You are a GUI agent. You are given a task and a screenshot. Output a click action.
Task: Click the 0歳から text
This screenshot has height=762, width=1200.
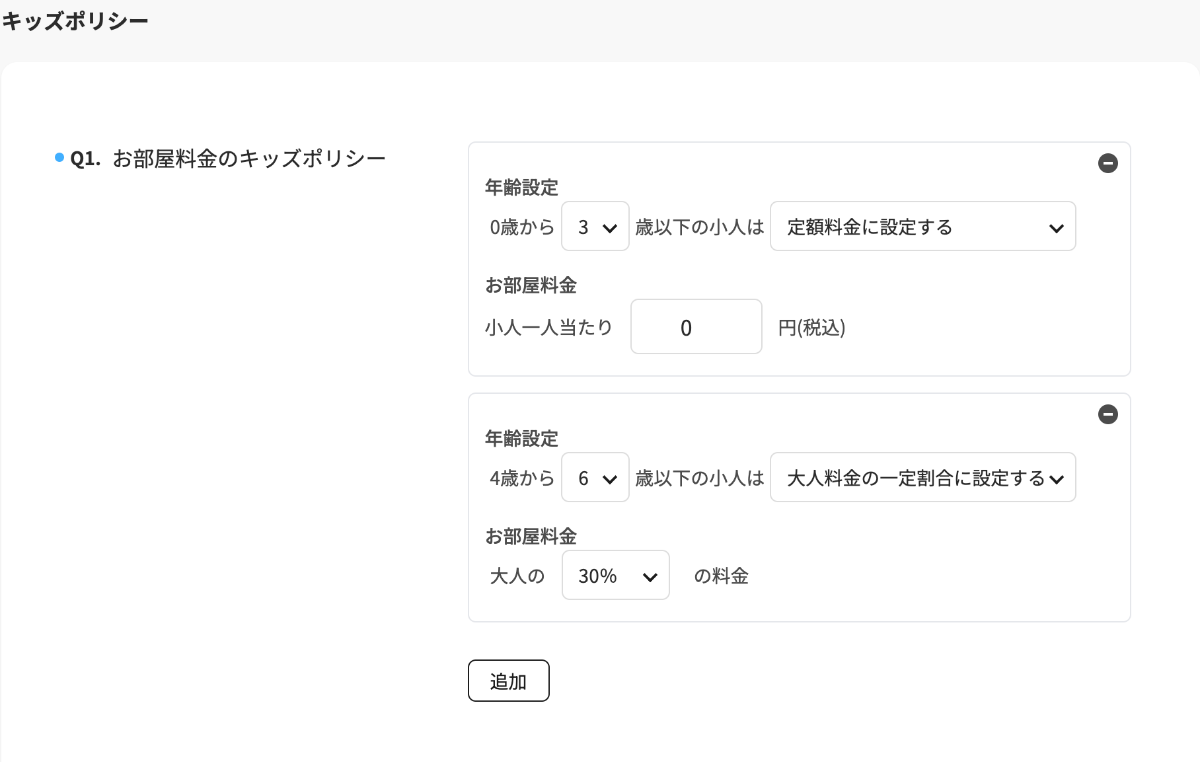click(x=521, y=227)
